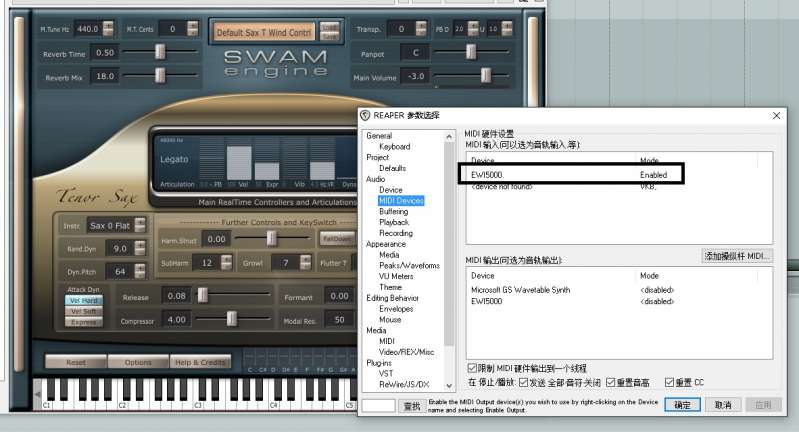Image resolution: width=799 pixels, height=438 pixels.
Task: Click 确定 to confirm preferences
Action: 681,405
